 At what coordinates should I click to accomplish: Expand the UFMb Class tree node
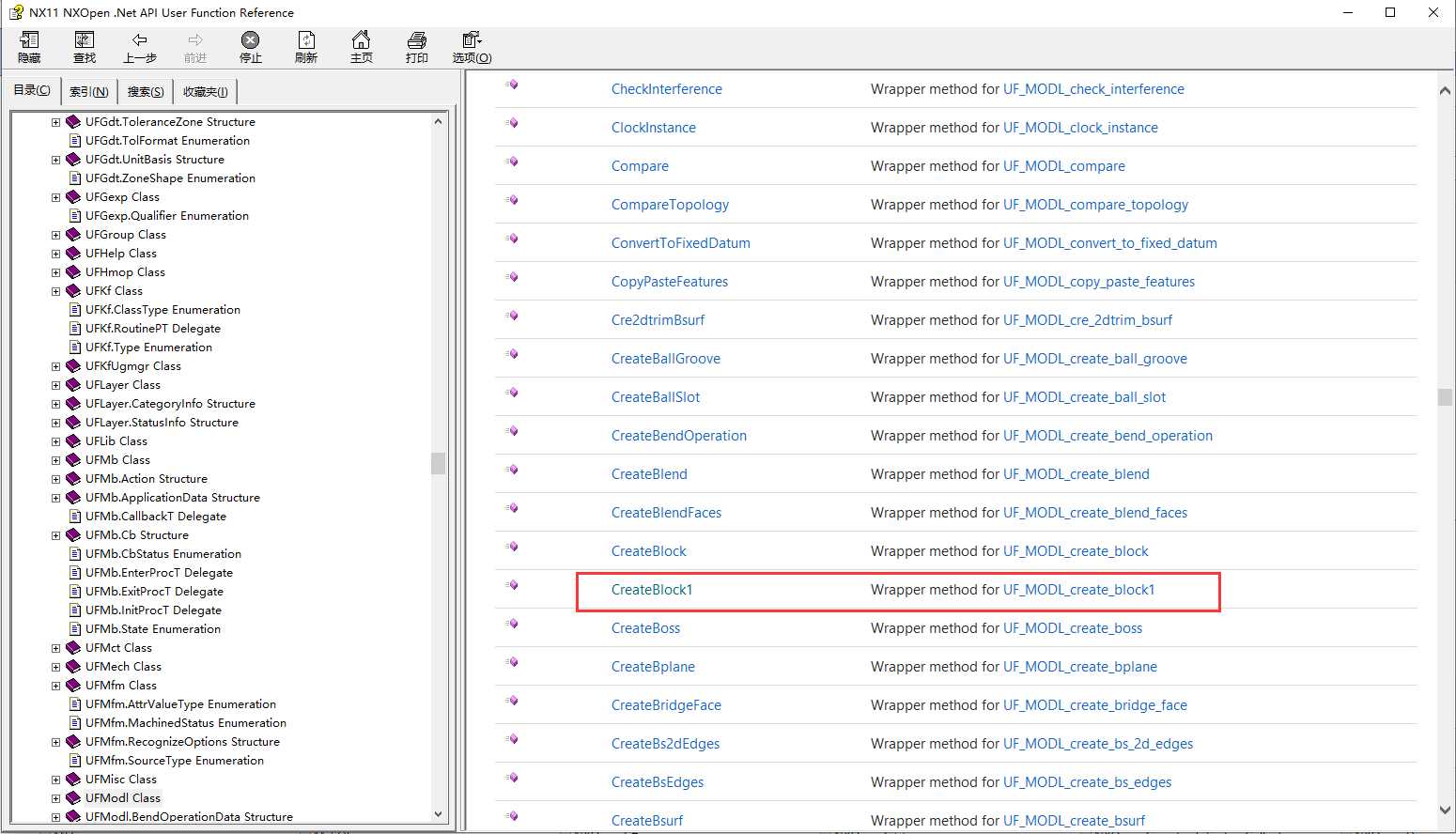point(55,460)
